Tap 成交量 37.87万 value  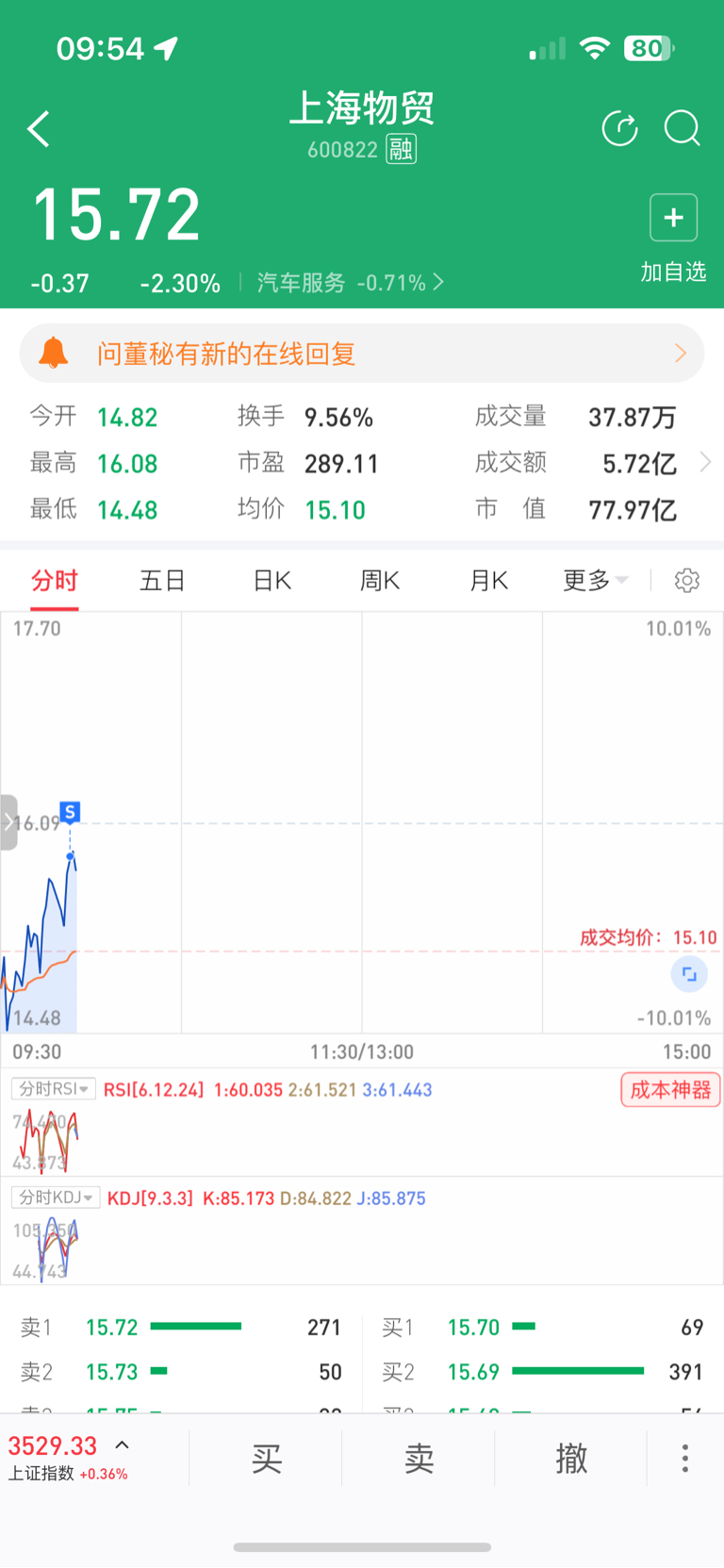[633, 417]
